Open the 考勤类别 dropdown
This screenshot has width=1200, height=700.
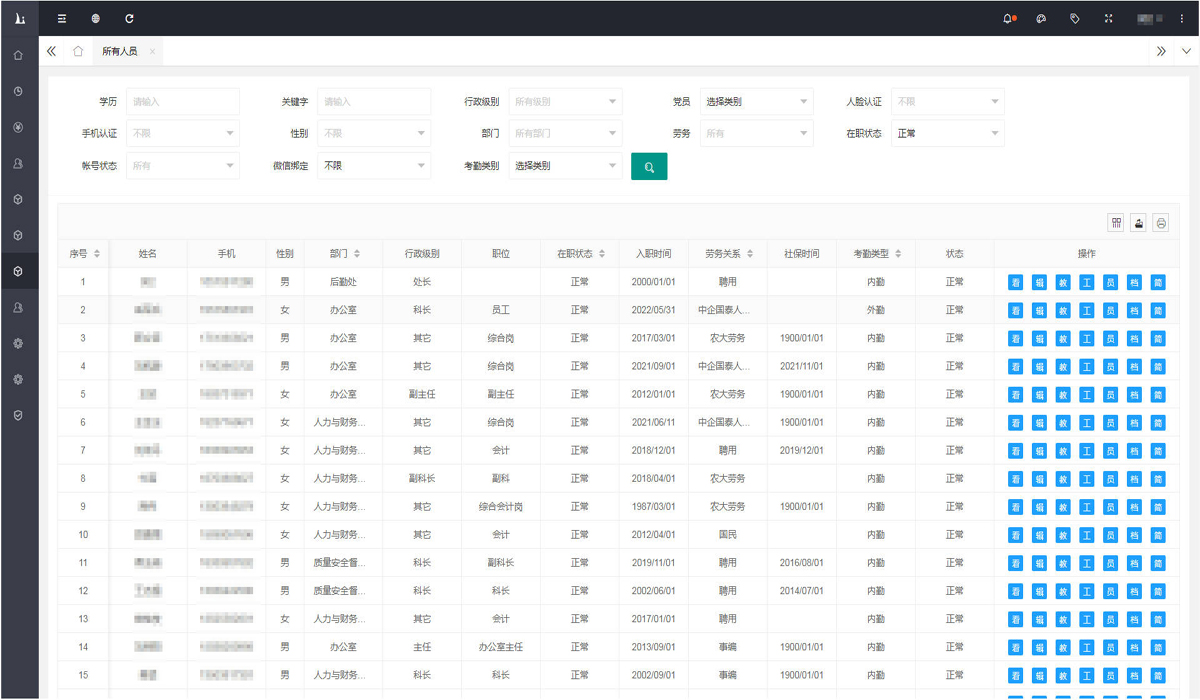pyautogui.click(x=565, y=166)
